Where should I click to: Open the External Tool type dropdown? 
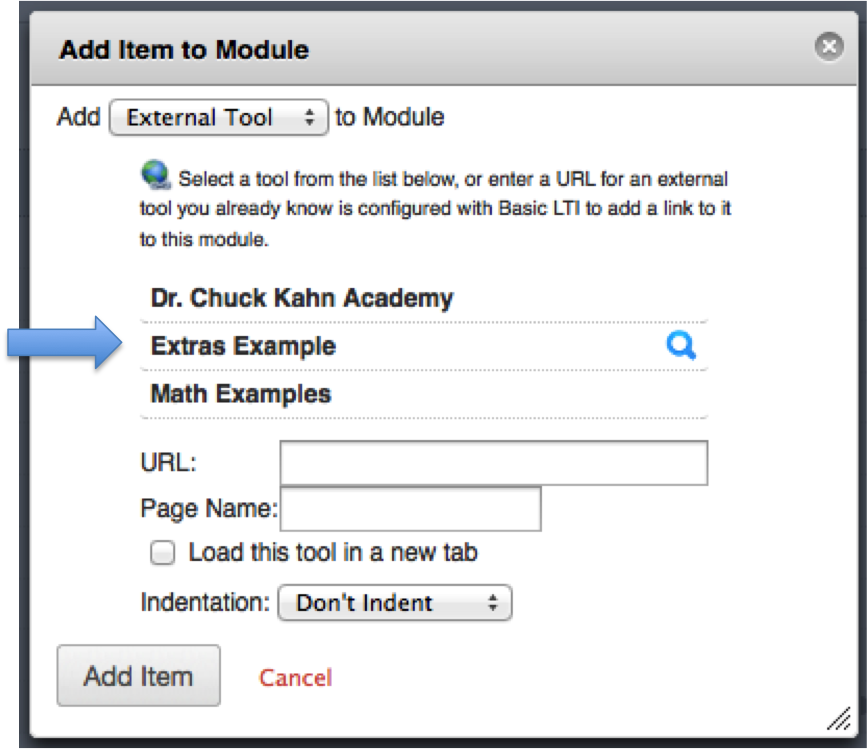tap(217, 118)
